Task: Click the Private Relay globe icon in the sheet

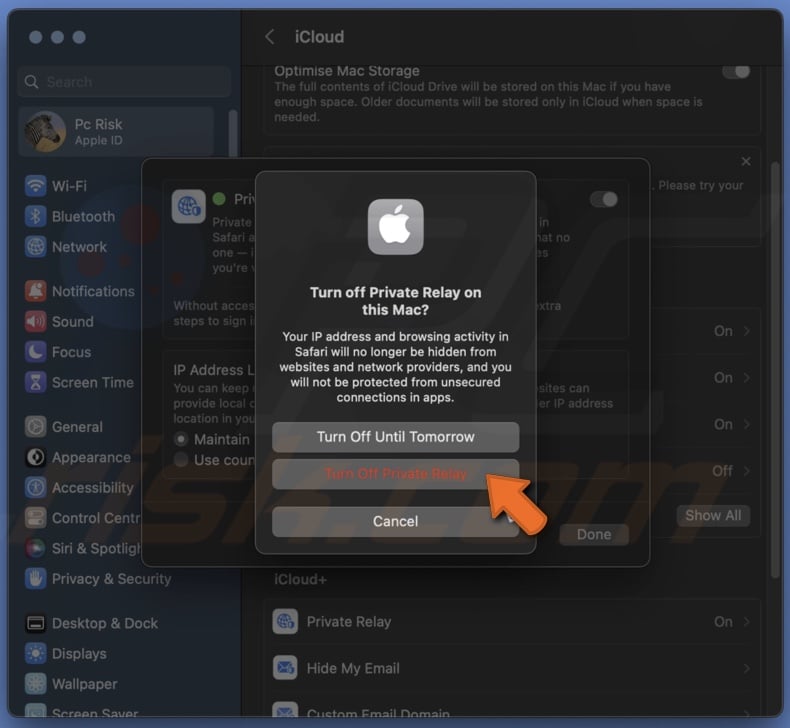Action: click(188, 206)
